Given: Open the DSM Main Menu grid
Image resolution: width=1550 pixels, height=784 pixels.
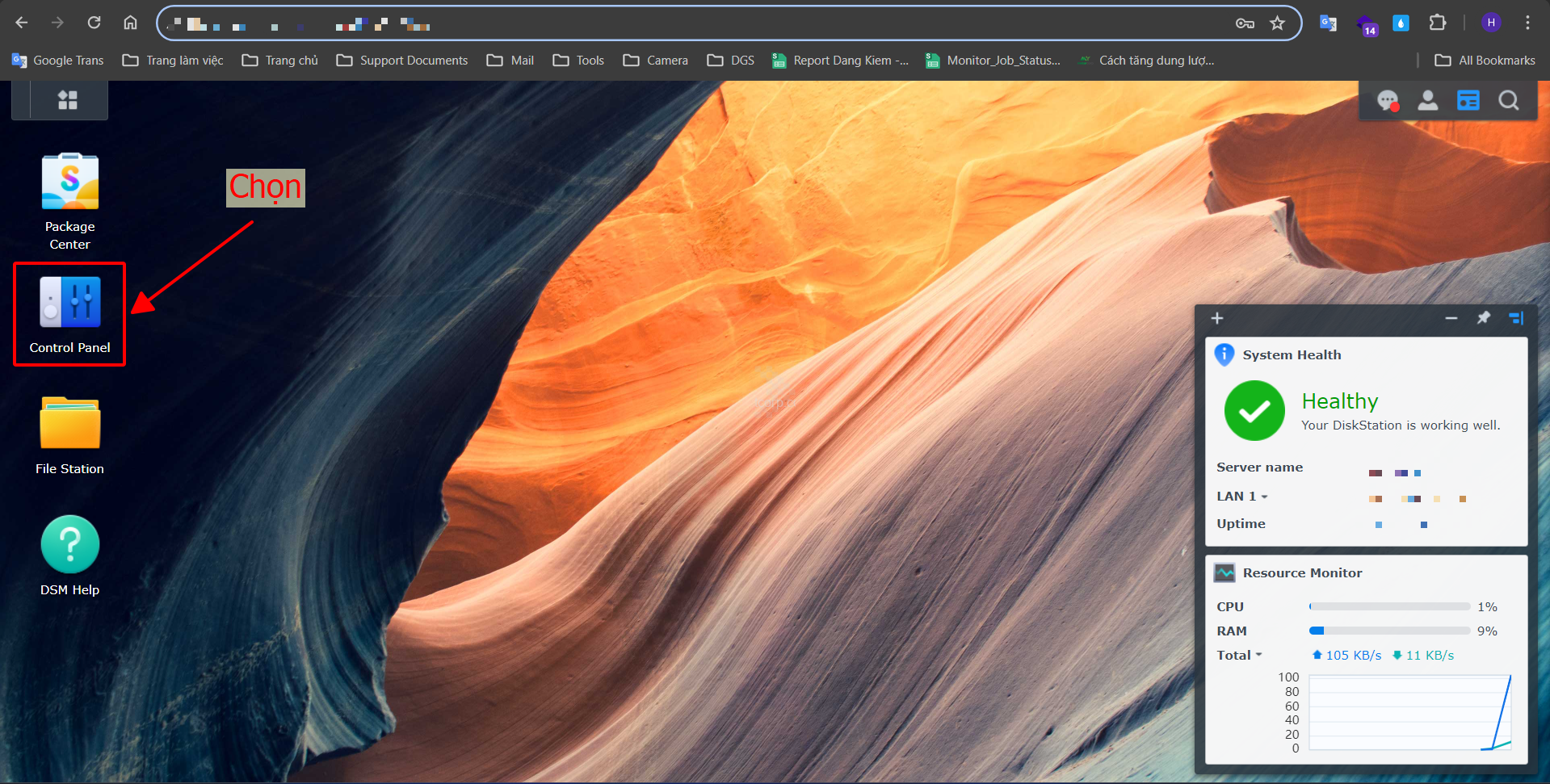Looking at the screenshot, I should coord(68,100).
